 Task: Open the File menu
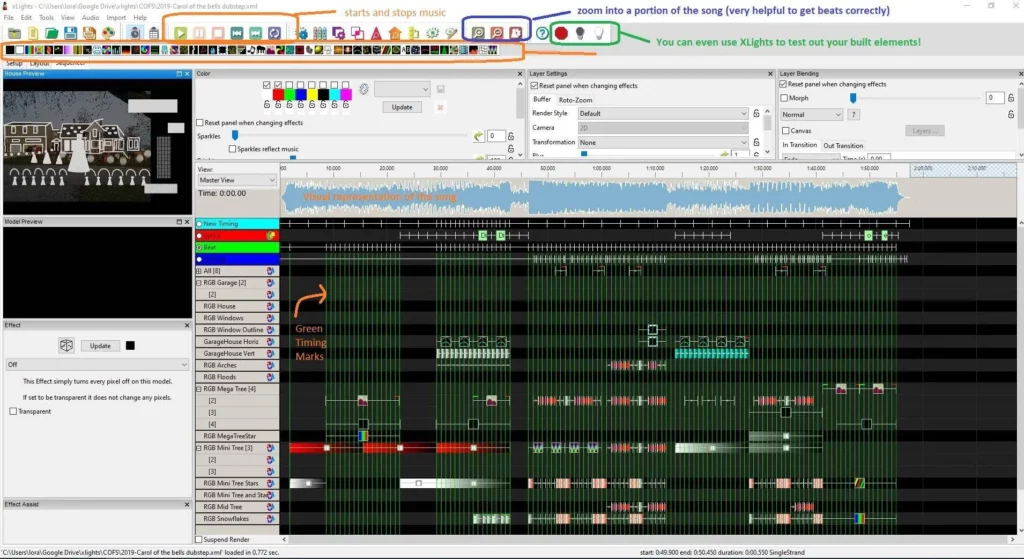(8, 18)
